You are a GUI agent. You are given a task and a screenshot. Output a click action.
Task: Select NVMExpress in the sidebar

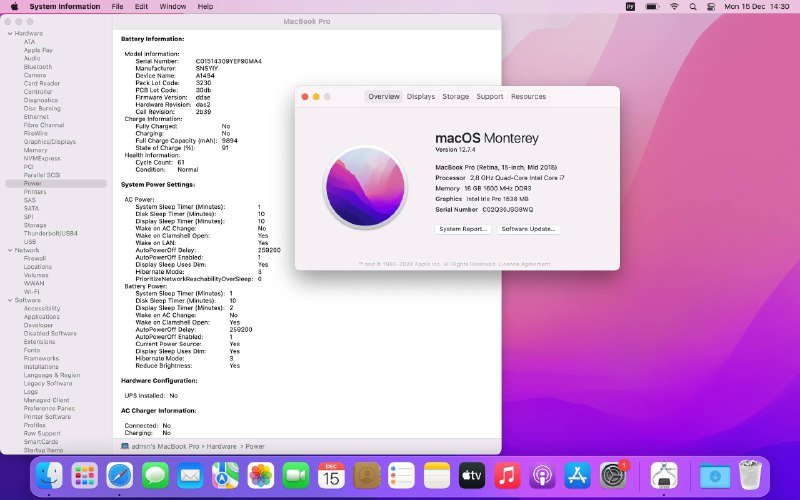pyautogui.click(x=42, y=159)
